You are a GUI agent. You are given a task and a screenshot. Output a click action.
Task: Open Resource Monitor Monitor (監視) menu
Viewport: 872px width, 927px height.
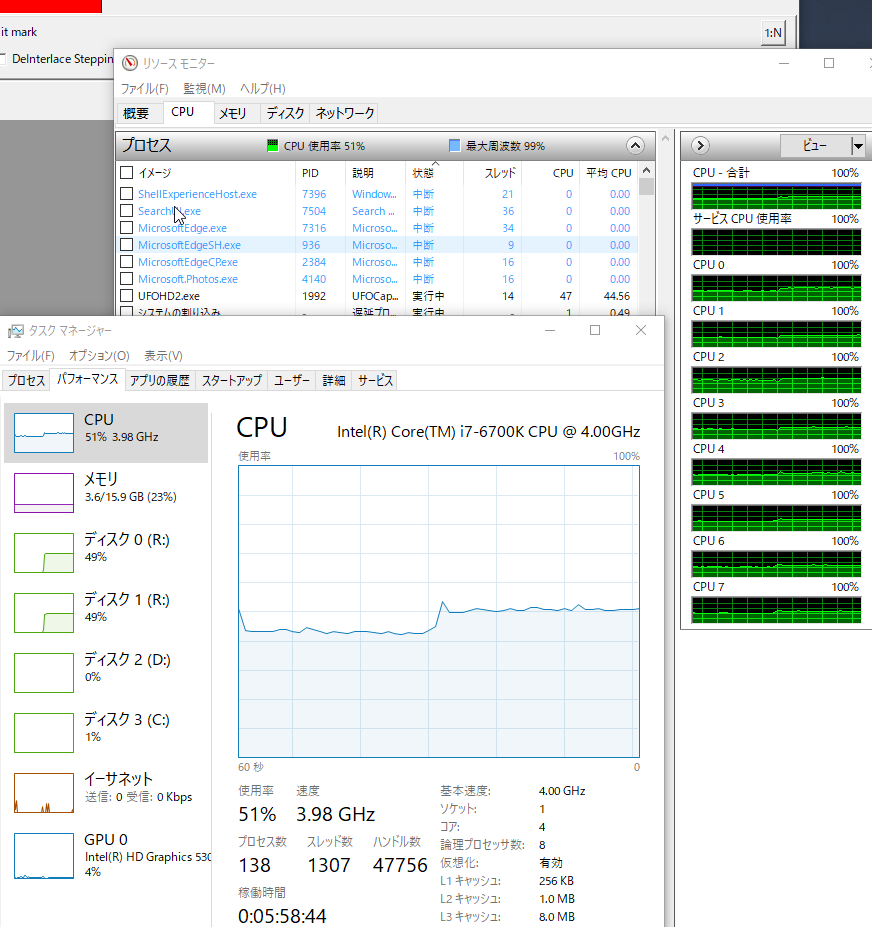204,89
